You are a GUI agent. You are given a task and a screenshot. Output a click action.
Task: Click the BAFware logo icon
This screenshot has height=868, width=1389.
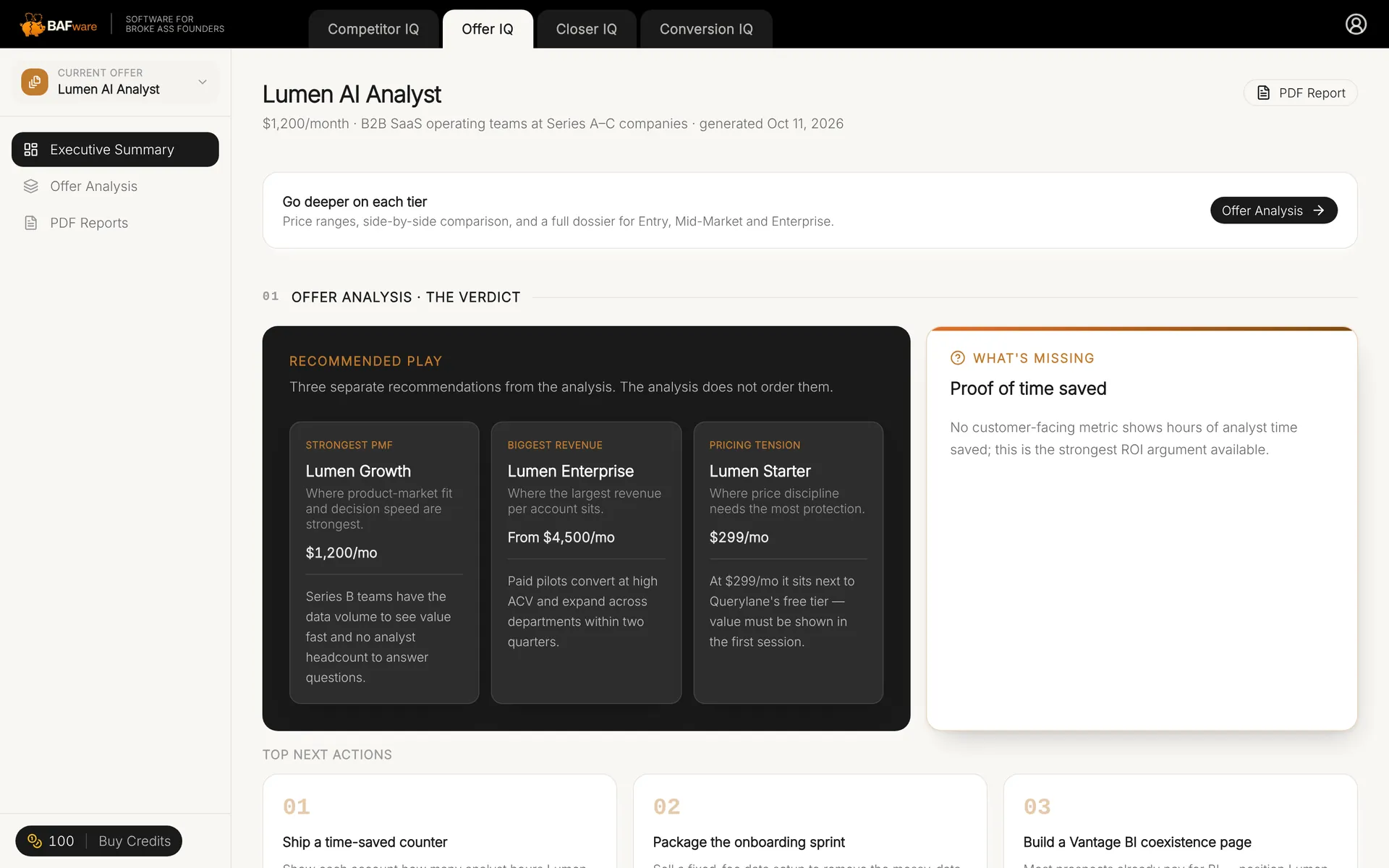pyautogui.click(x=32, y=25)
